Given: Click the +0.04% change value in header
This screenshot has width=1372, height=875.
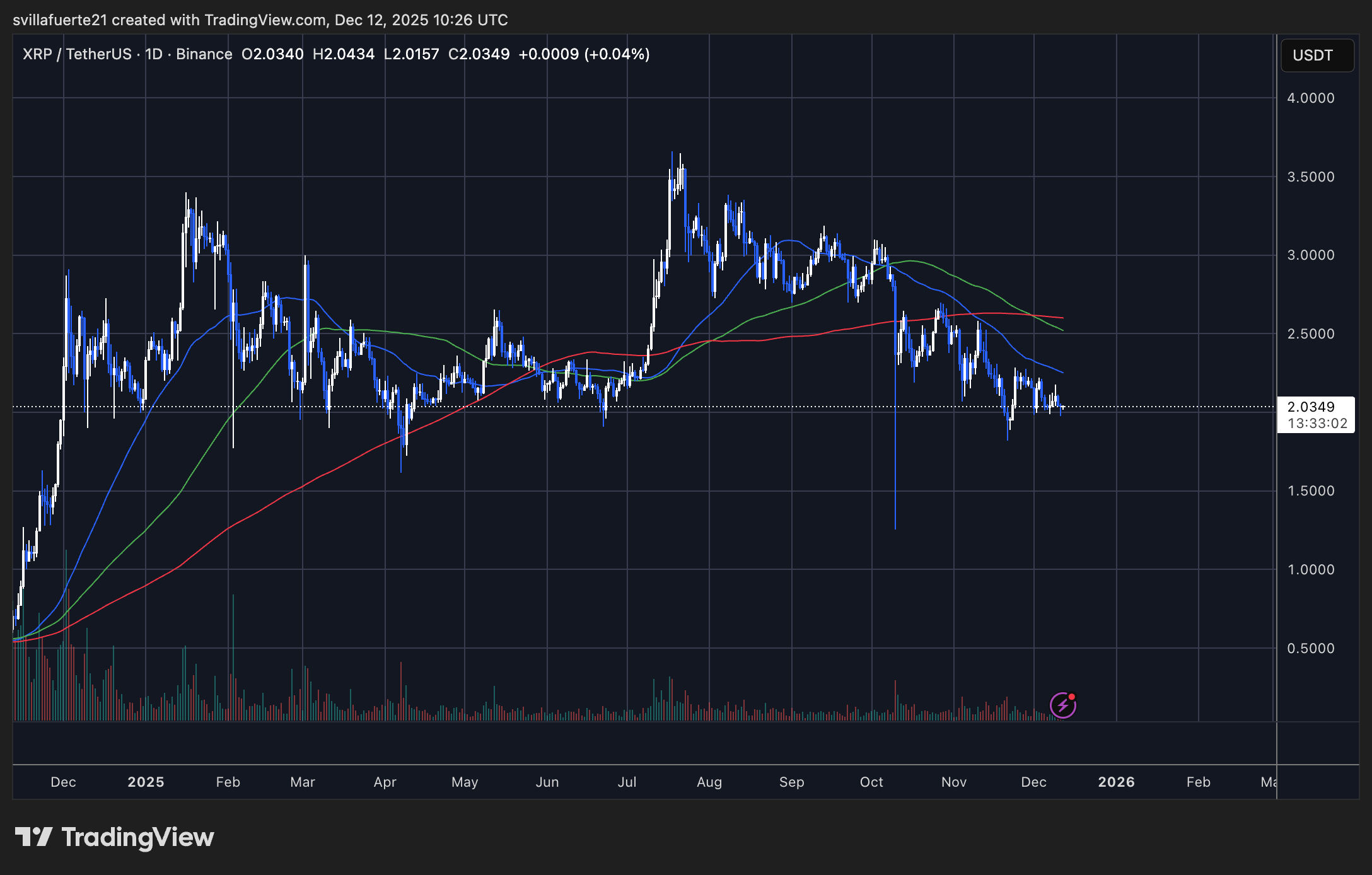Looking at the screenshot, I should [x=617, y=54].
